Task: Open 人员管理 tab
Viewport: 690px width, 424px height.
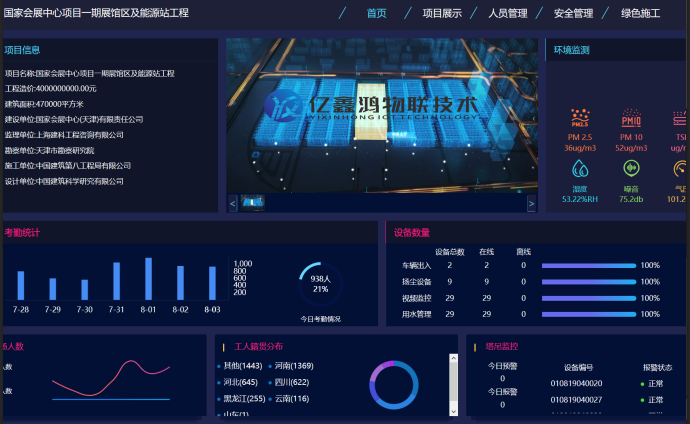Action: tap(508, 13)
